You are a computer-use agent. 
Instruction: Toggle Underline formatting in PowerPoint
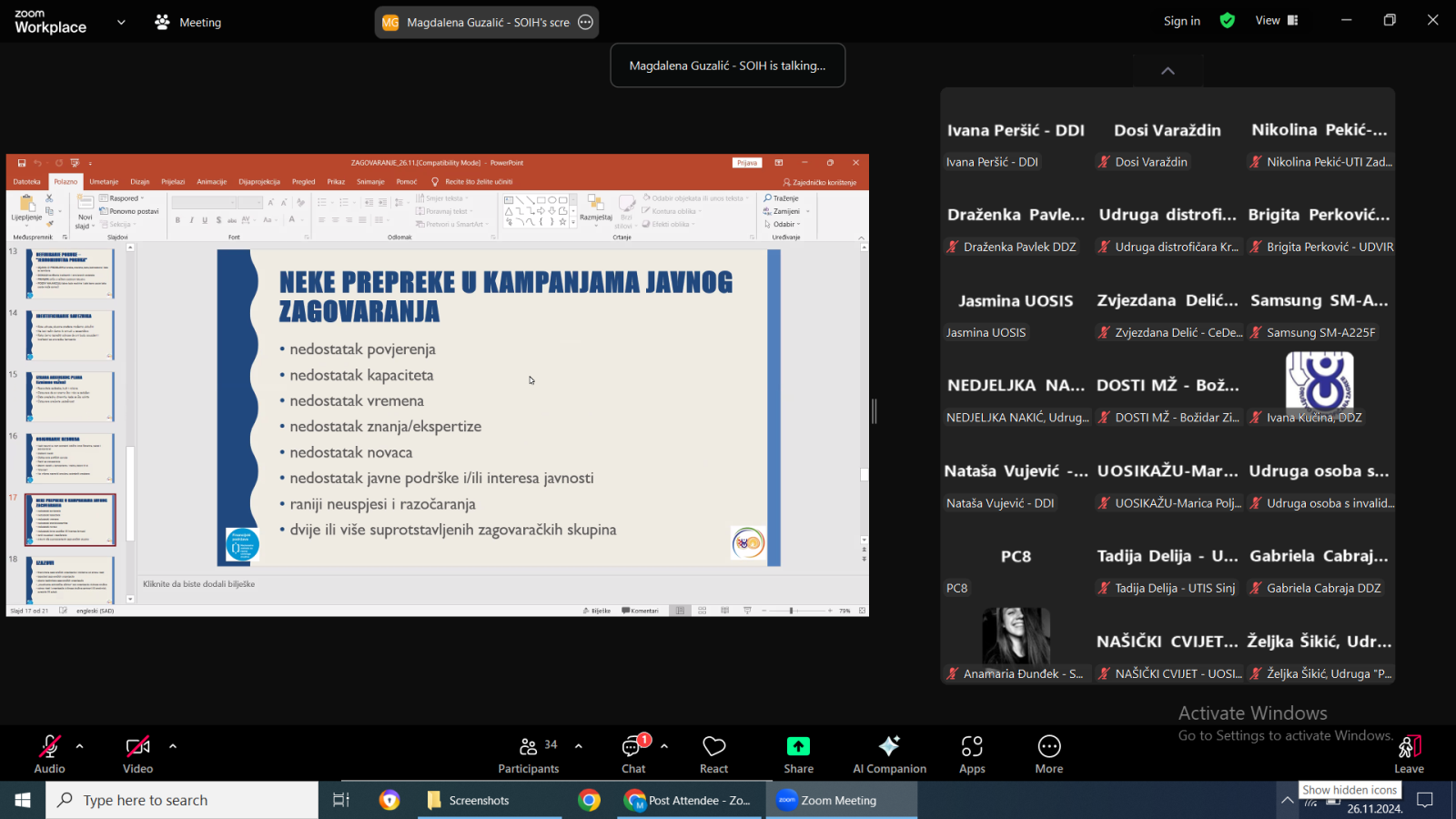(x=205, y=220)
